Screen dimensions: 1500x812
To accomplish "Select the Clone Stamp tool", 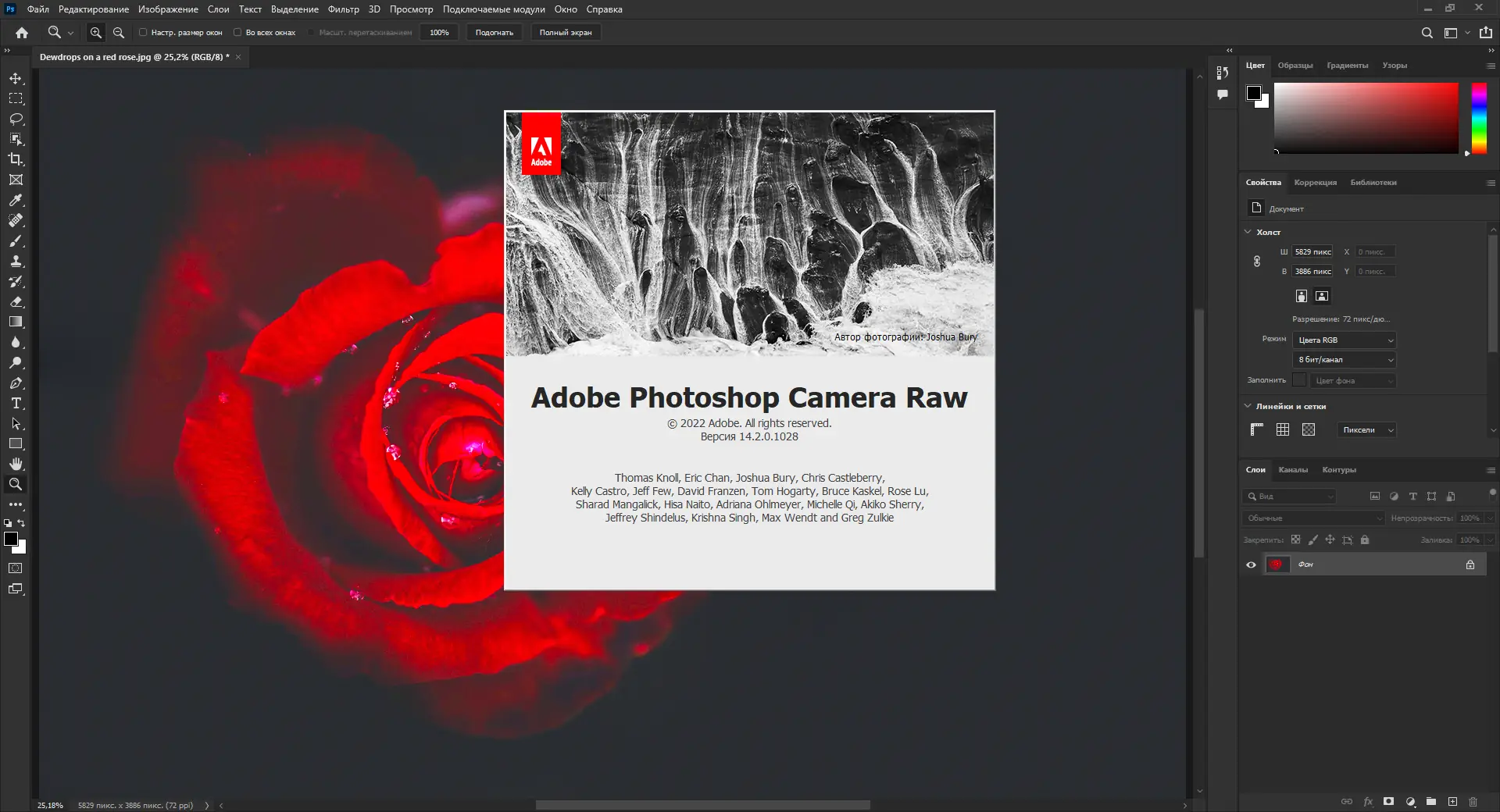I will point(16,261).
